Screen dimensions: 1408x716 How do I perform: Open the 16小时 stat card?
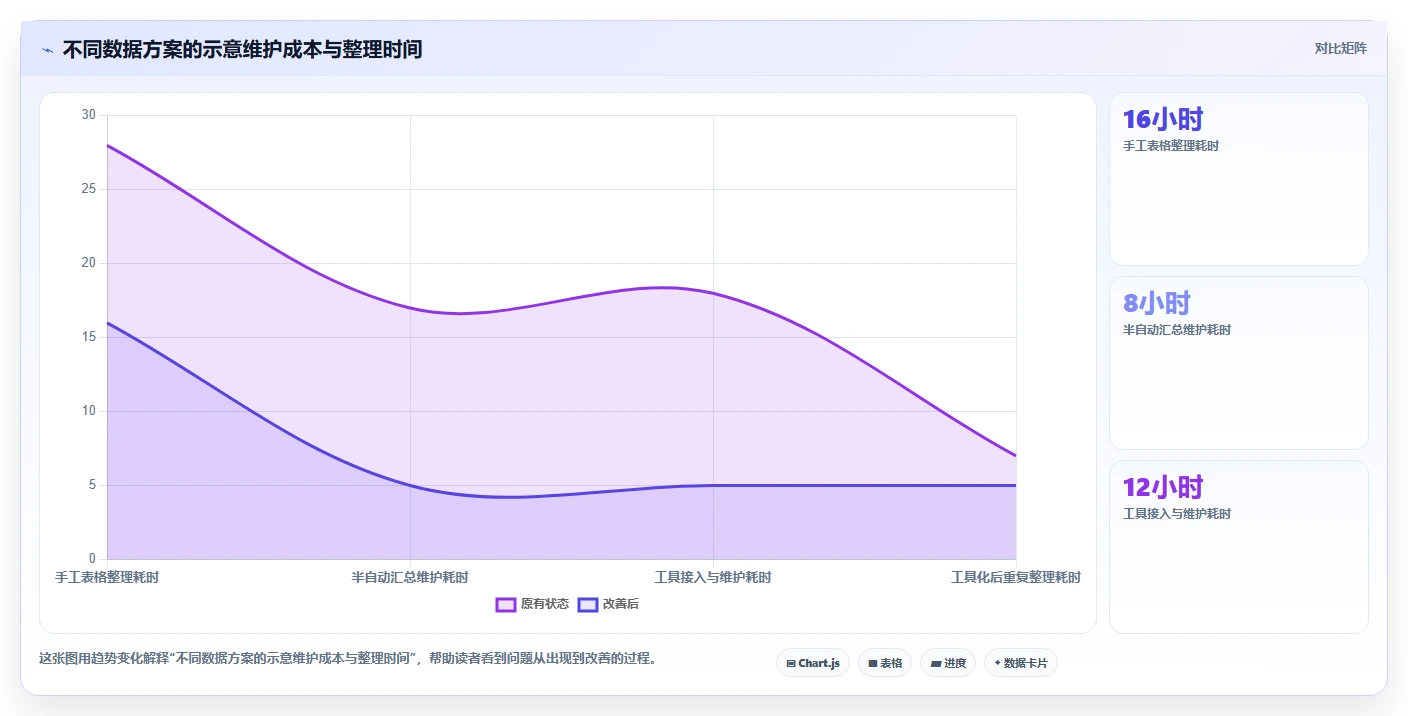coord(1238,179)
